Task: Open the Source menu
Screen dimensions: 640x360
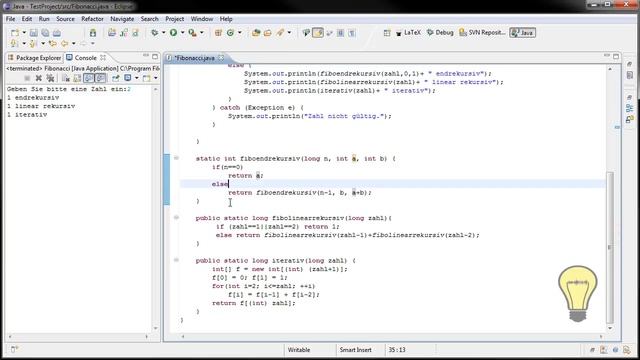Action: click(65, 19)
